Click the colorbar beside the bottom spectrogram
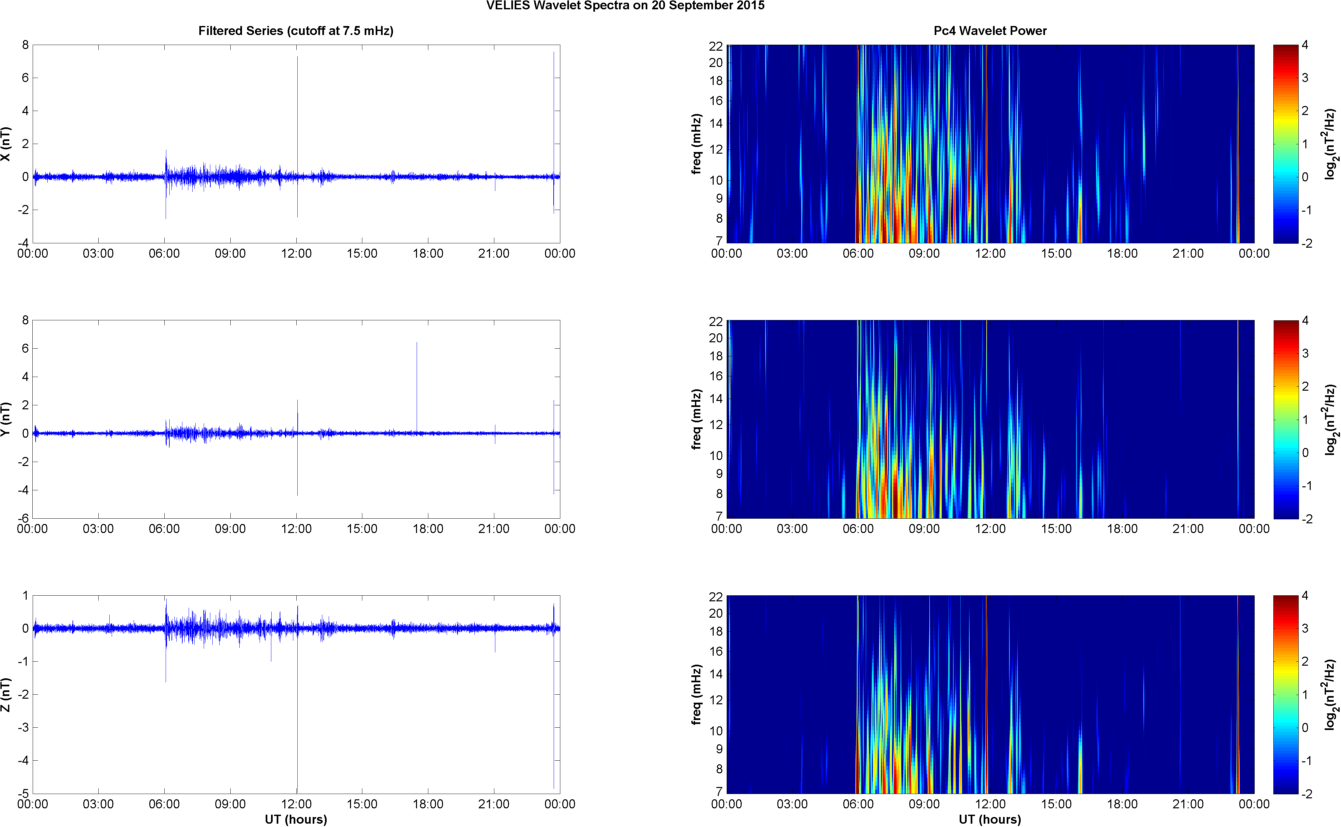This screenshot has width=1341, height=827. click(x=1286, y=693)
